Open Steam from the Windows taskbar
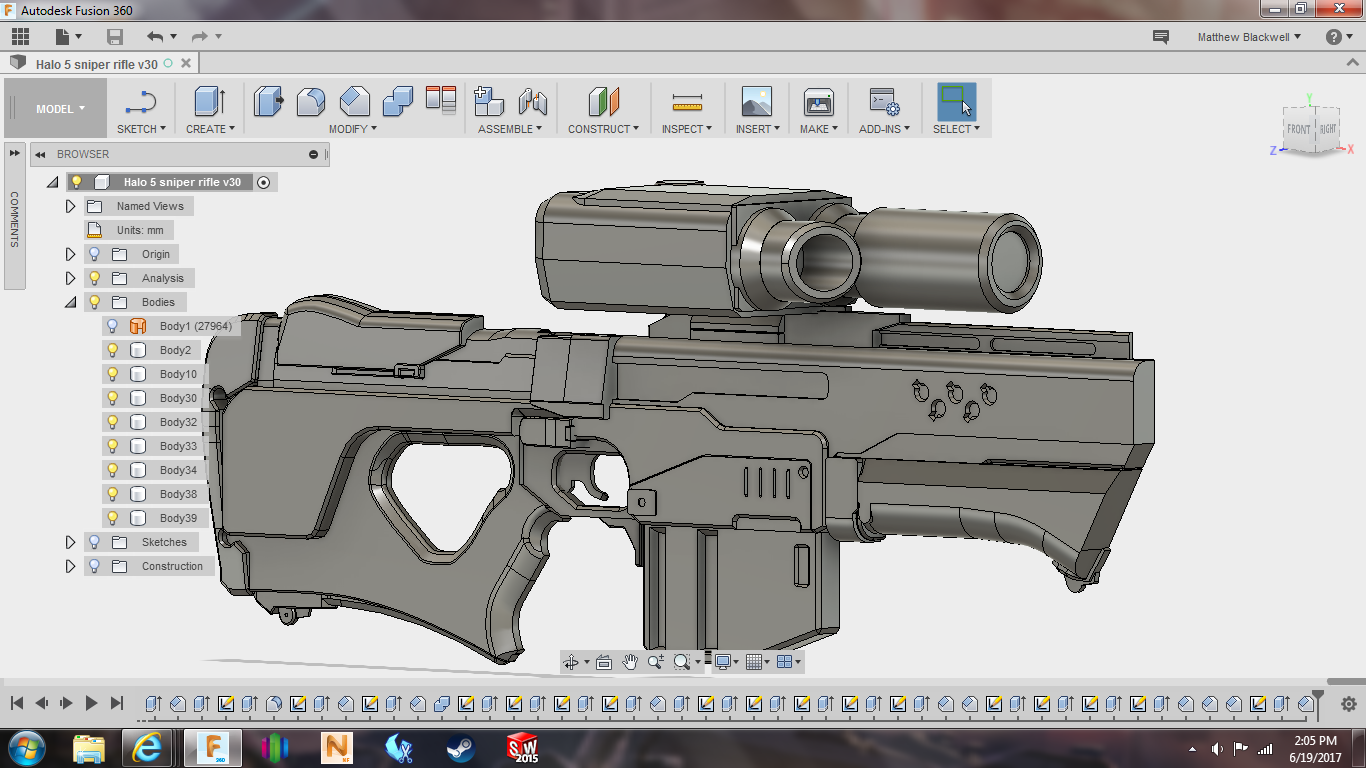This screenshot has width=1366, height=768. [x=461, y=748]
